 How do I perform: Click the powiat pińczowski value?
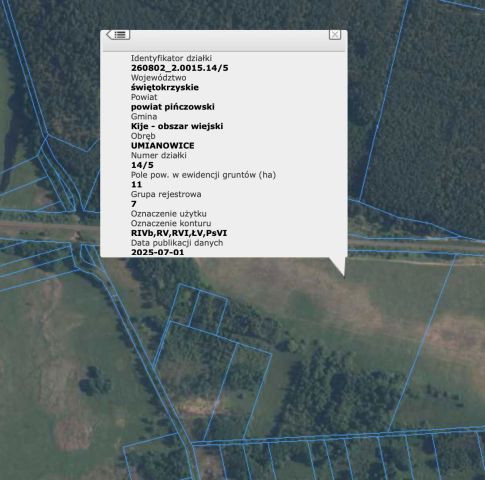click(x=173, y=107)
